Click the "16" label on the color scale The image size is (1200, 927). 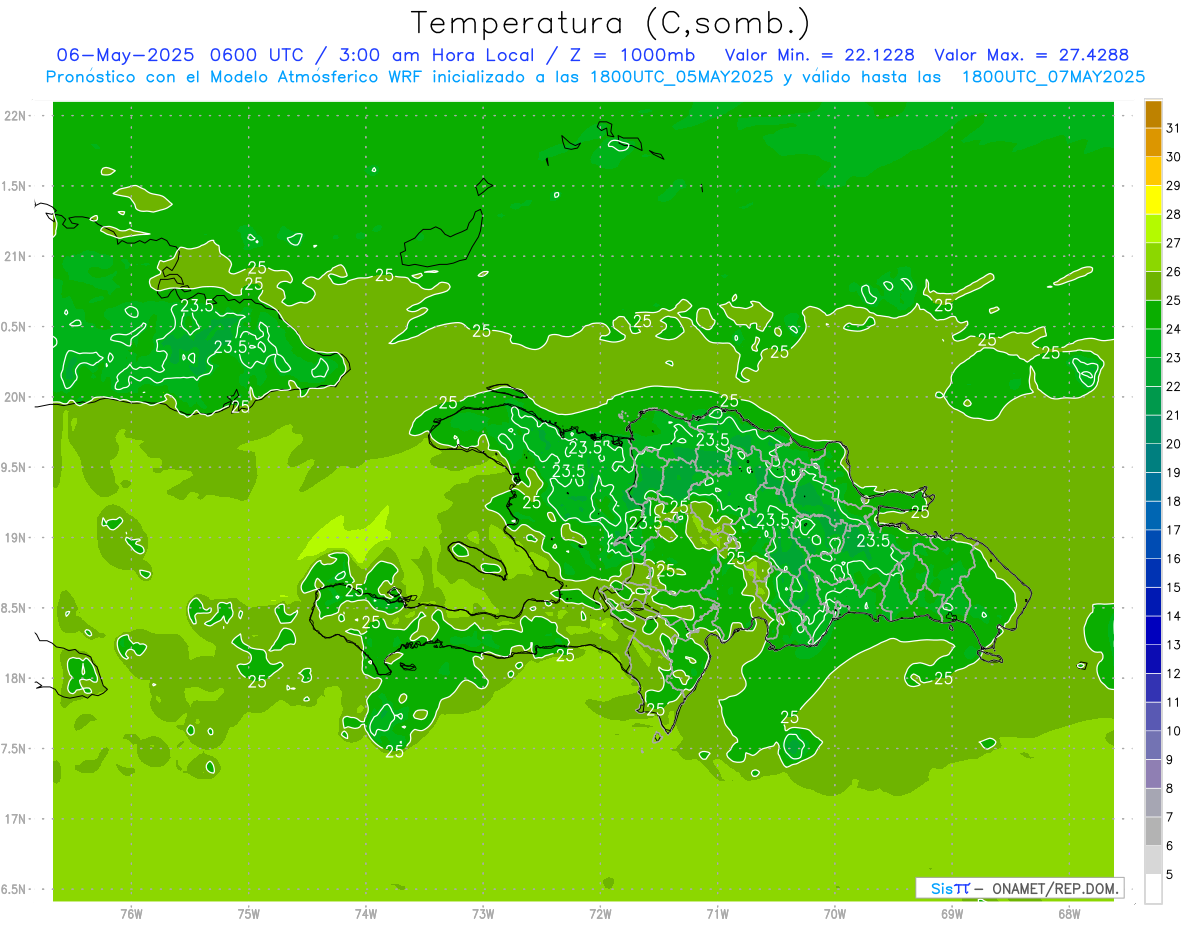(1174, 559)
